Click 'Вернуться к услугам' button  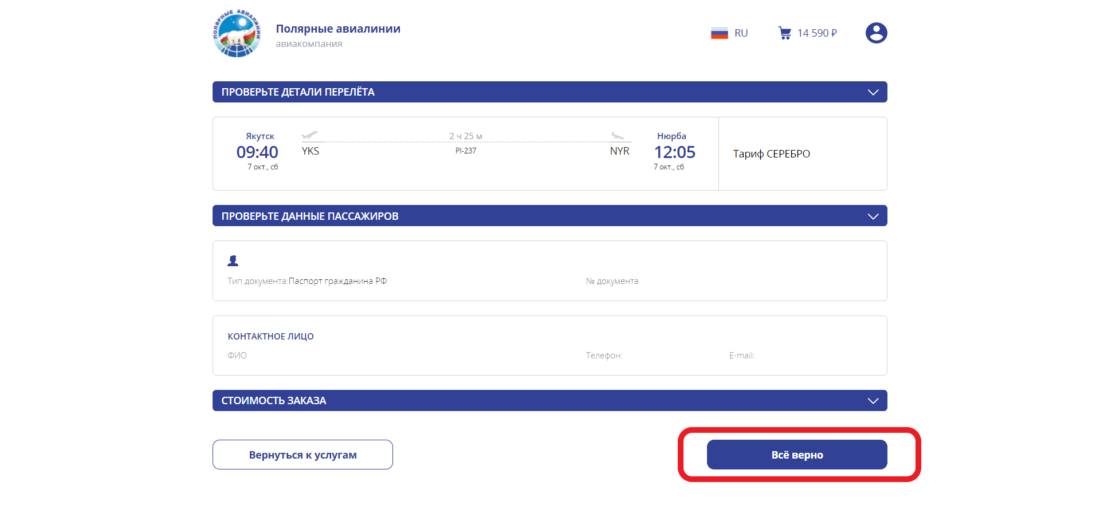(x=302, y=455)
